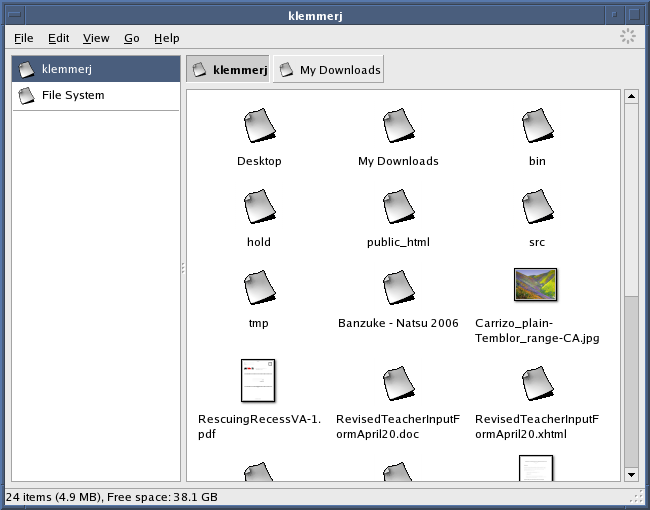The image size is (650, 510).
Task: Click the 'RevisedTeacherInputFormApril20.doc' file name
Action: (x=398, y=426)
